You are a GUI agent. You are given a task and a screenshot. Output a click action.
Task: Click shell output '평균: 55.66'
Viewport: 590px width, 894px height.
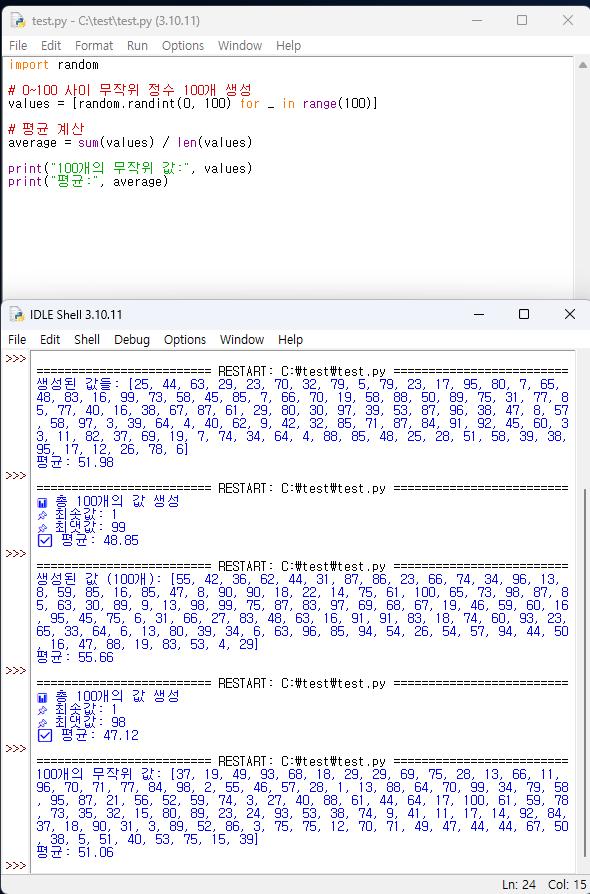click(x=75, y=657)
